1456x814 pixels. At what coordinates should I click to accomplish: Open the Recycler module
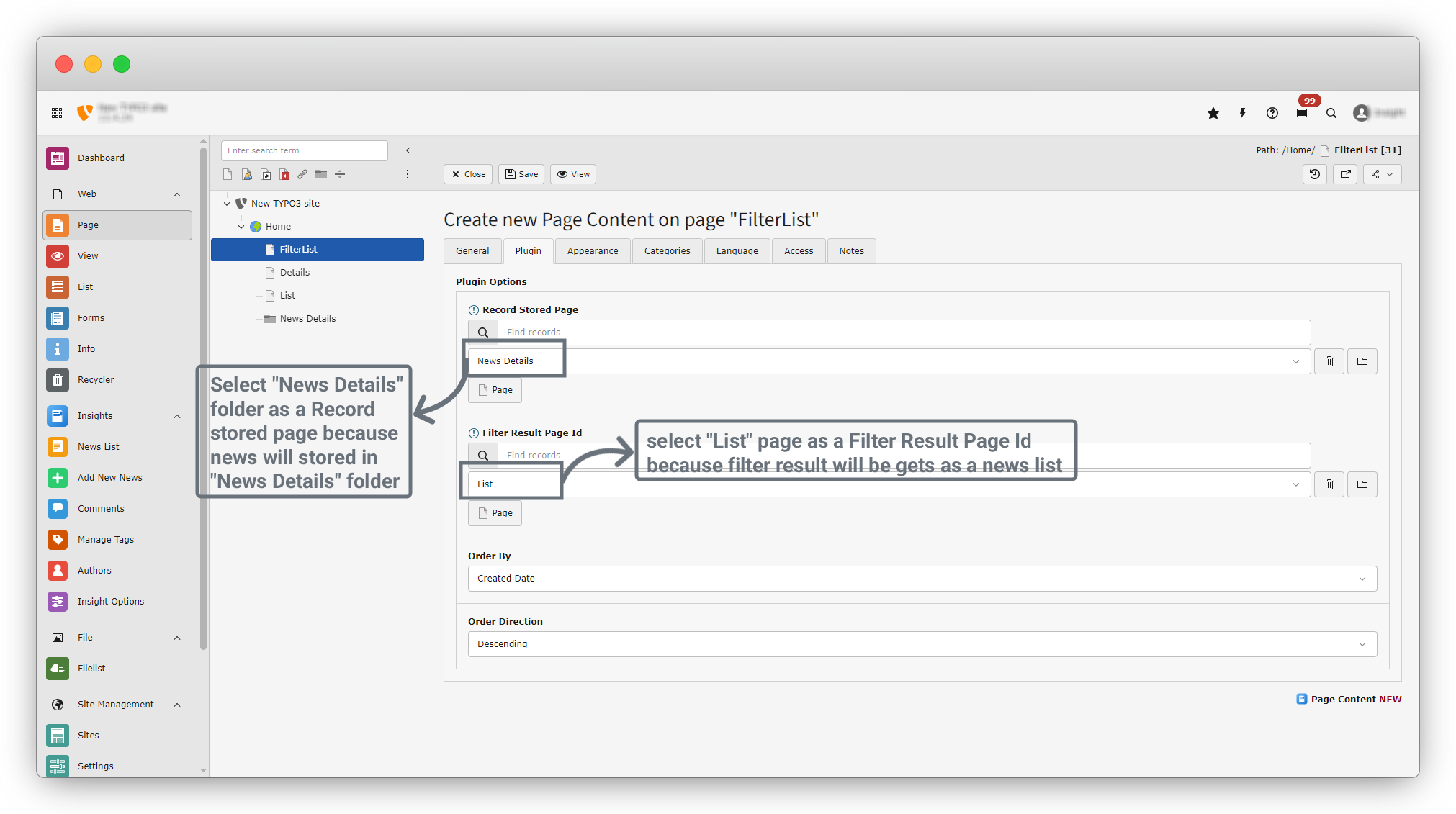tap(96, 379)
